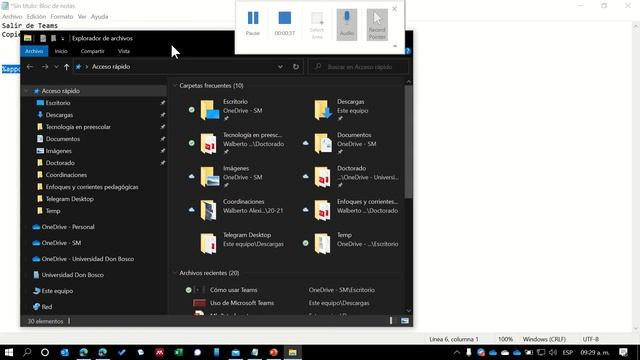Collapse the Archivos recientes group

[x=175, y=273]
